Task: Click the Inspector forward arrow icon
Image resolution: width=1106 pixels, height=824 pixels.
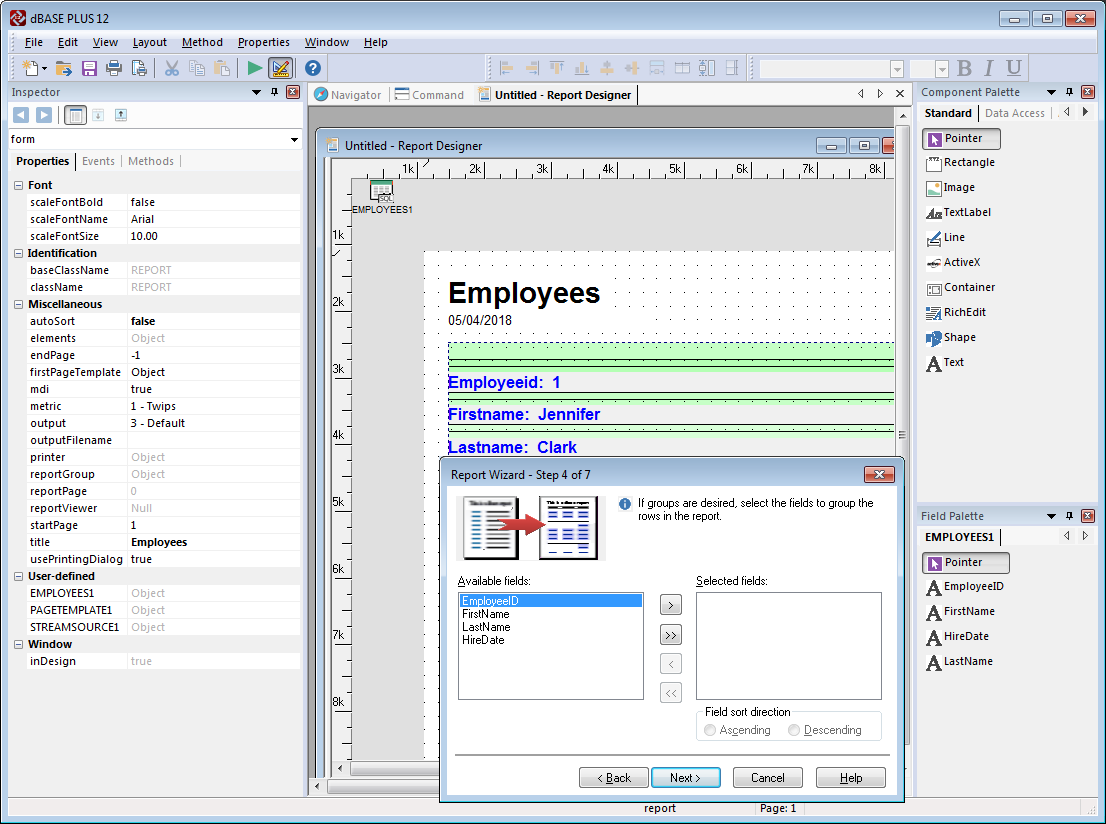Action: [x=44, y=115]
